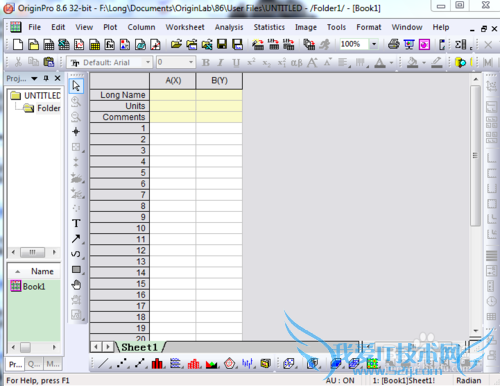The image size is (500, 386).
Task: Select the Pan hand tool
Action: point(76,285)
